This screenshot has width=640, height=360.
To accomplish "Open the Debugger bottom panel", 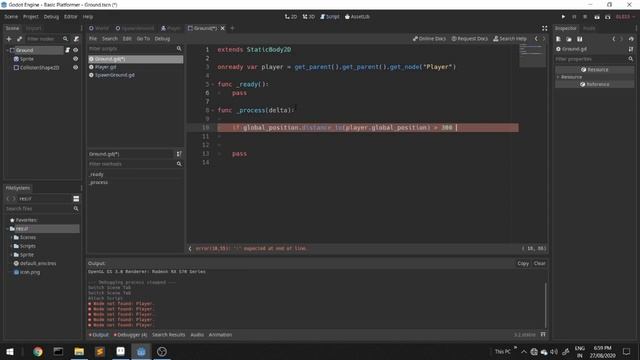I will pyautogui.click(x=130, y=335).
